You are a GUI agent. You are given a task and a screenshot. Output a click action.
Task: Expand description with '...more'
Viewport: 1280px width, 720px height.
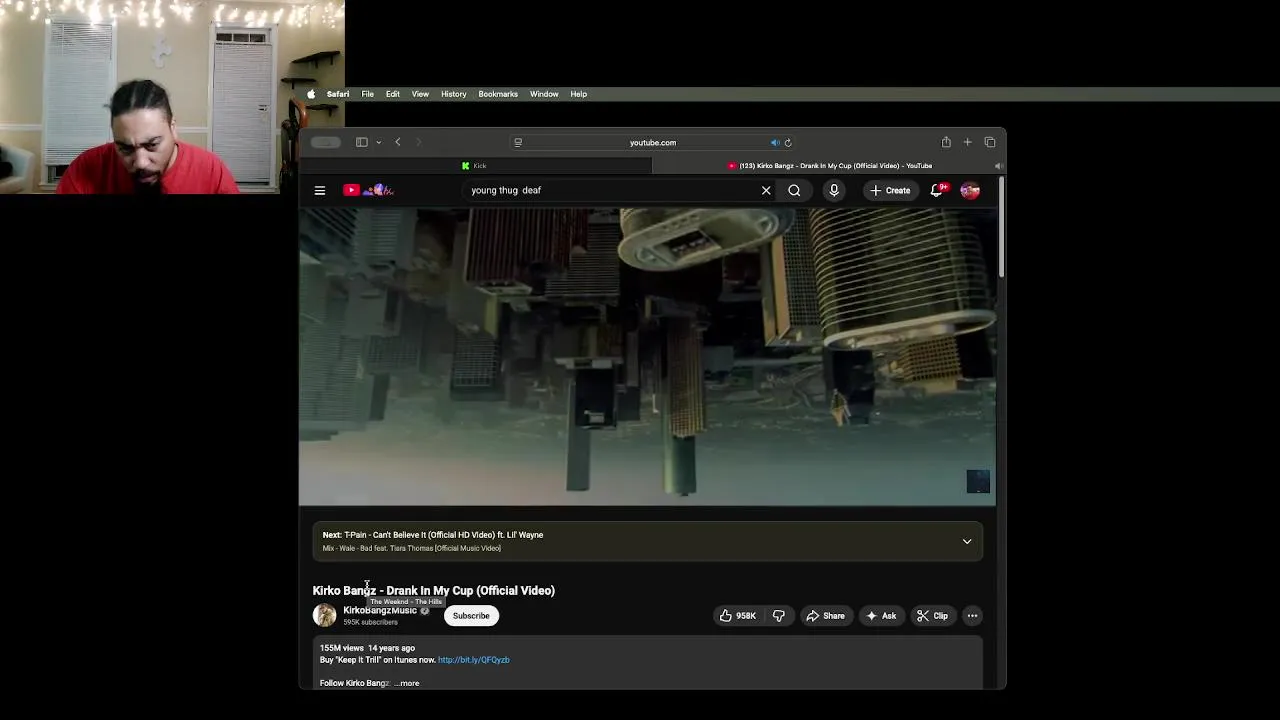(407, 683)
